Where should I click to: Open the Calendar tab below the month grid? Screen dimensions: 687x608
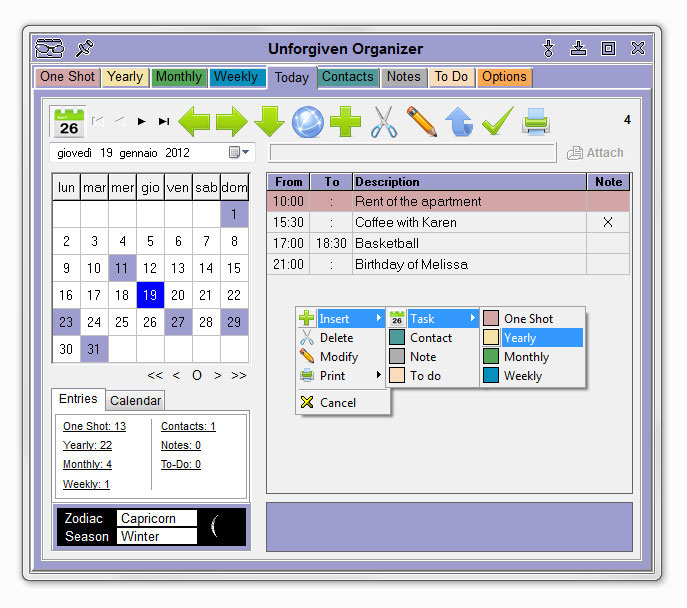click(135, 400)
